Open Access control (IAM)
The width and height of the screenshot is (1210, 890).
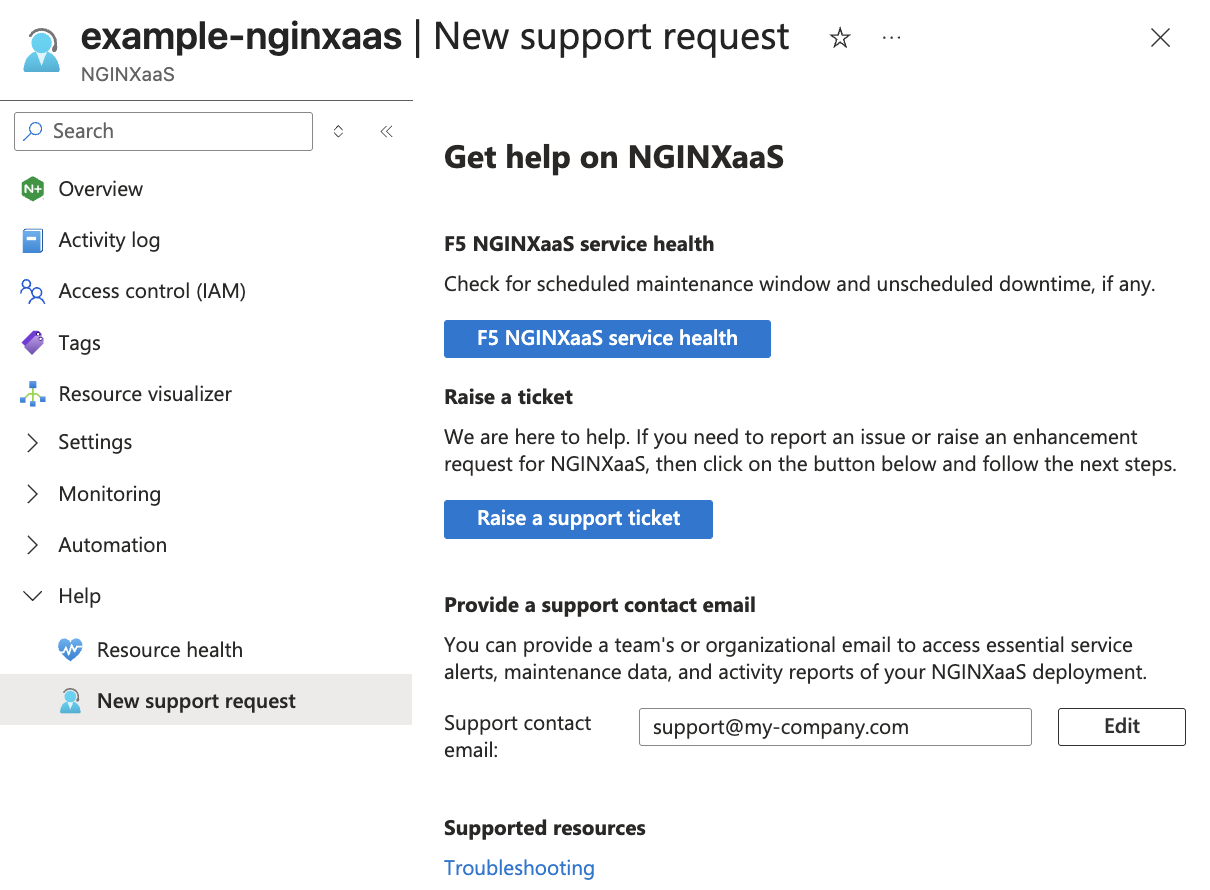click(152, 291)
